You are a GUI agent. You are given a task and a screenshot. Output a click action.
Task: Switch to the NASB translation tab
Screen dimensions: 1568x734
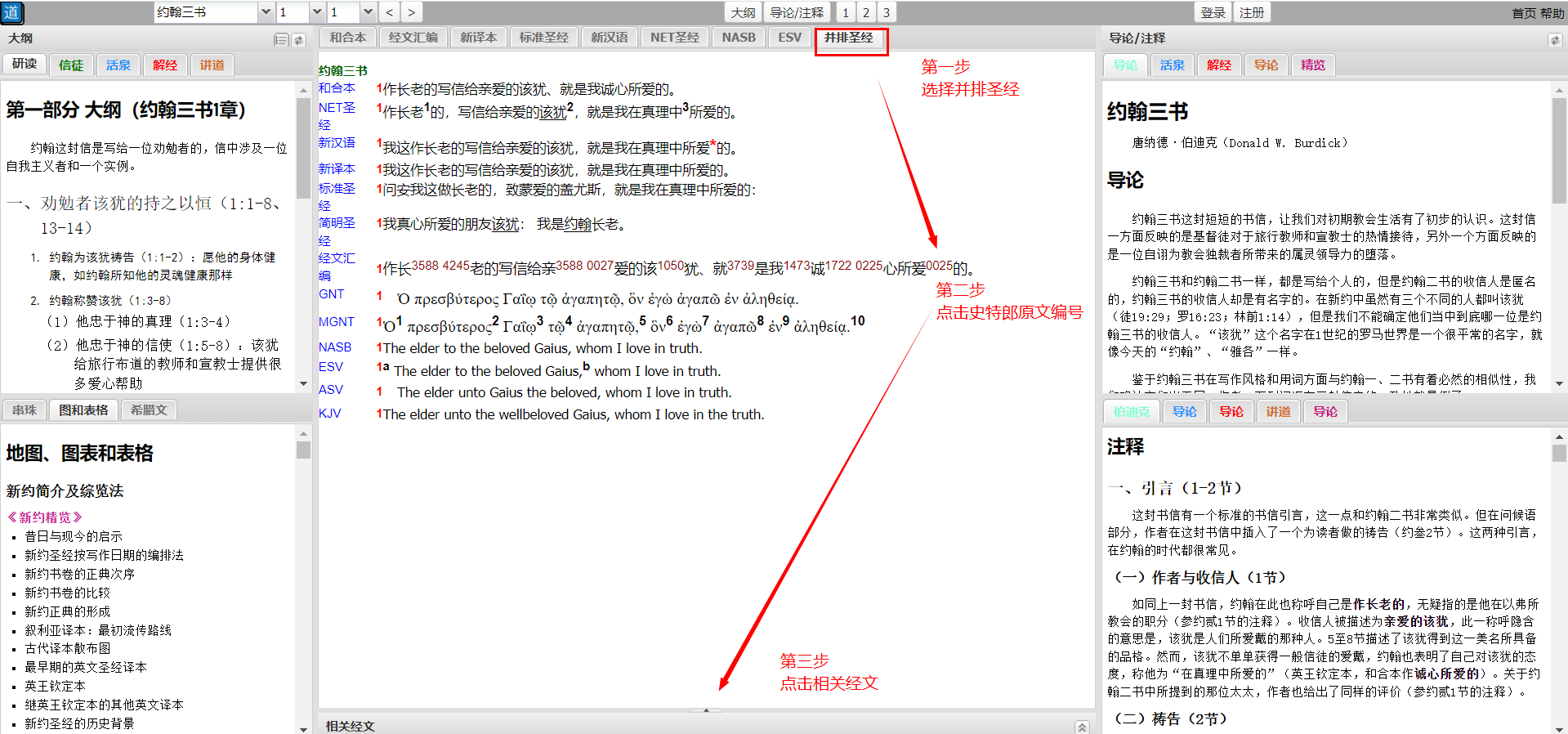[x=738, y=38]
